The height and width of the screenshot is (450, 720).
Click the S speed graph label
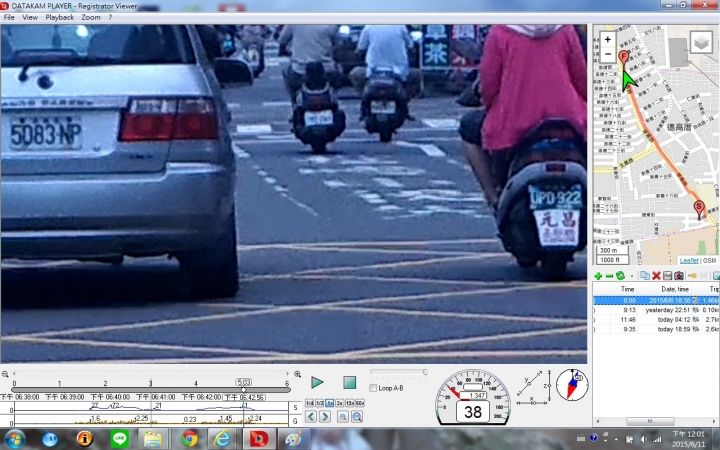point(295,407)
